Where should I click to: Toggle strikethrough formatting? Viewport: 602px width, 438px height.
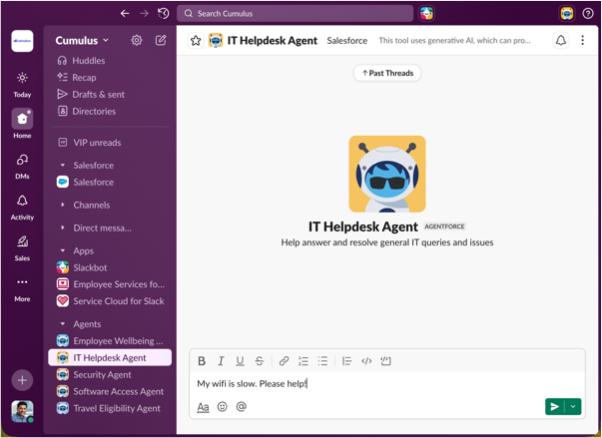coord(260,361)
